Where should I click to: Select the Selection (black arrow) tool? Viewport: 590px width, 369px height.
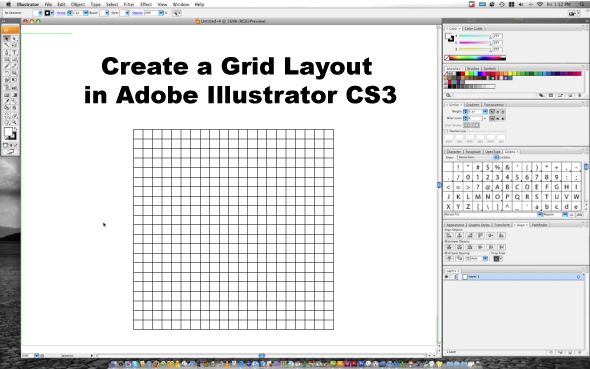tap(6, 38)
